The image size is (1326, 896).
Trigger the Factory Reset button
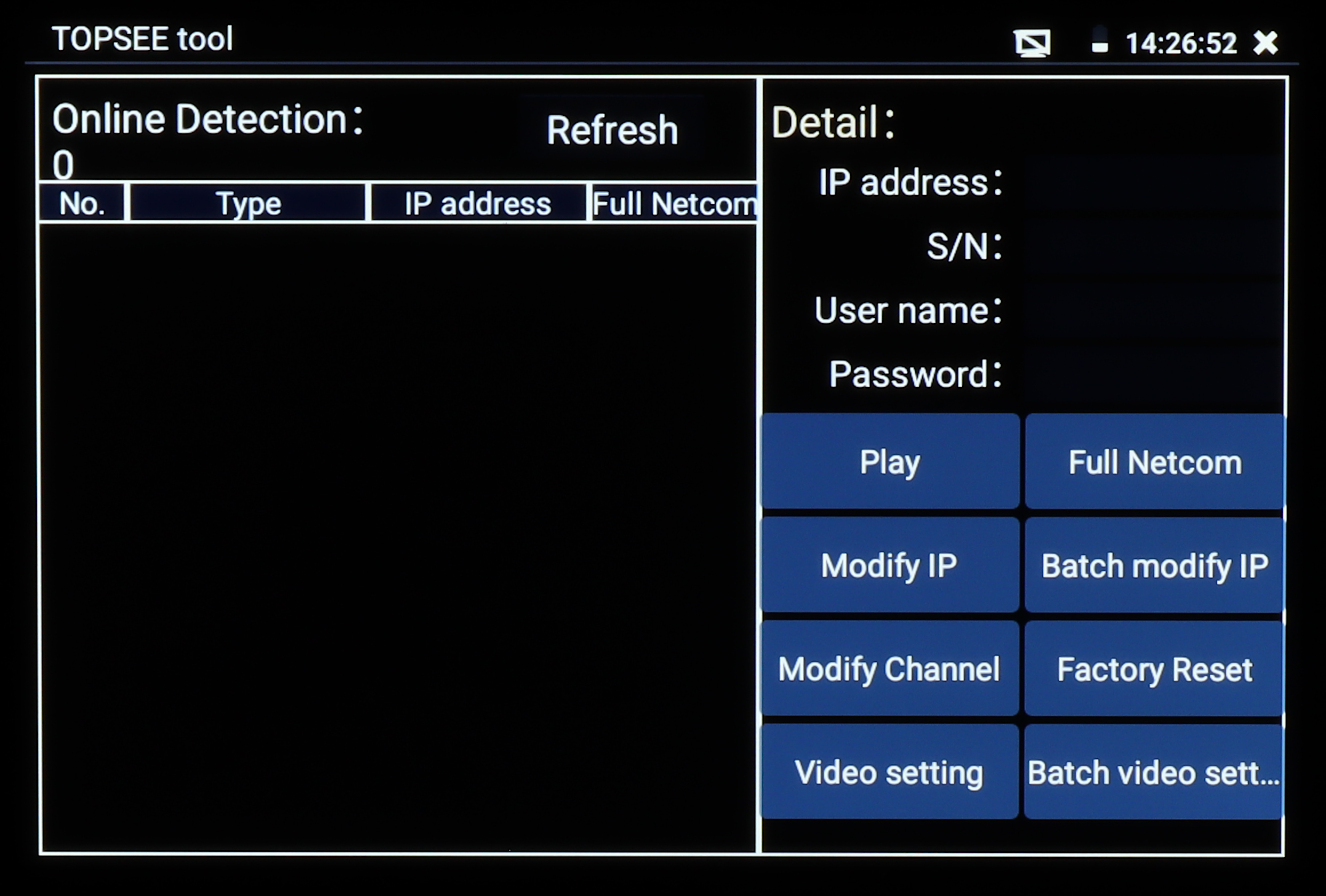[1154, 668]
